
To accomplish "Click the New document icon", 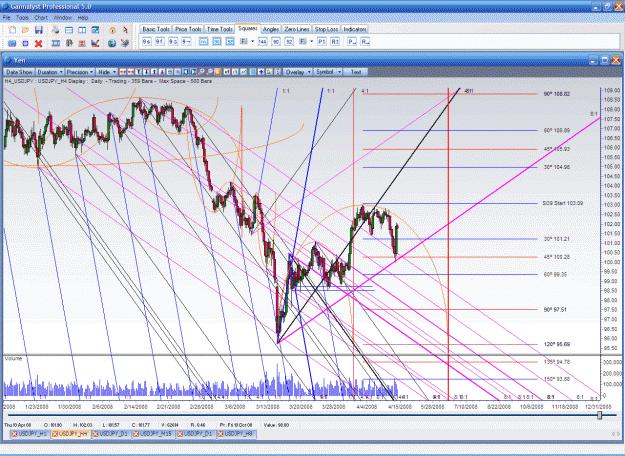I will click(12, 30).
